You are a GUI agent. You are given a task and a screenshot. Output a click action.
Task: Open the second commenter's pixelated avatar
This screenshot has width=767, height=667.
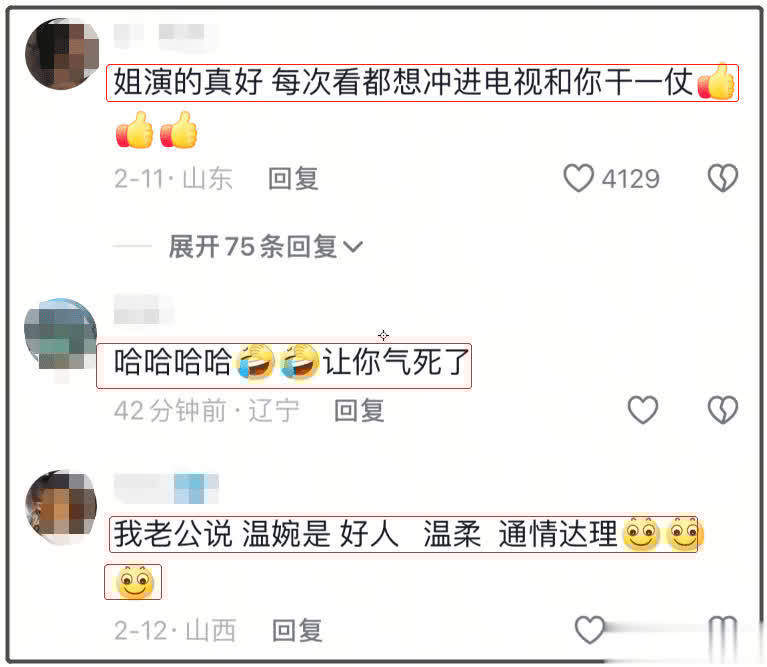click(61, 334)
